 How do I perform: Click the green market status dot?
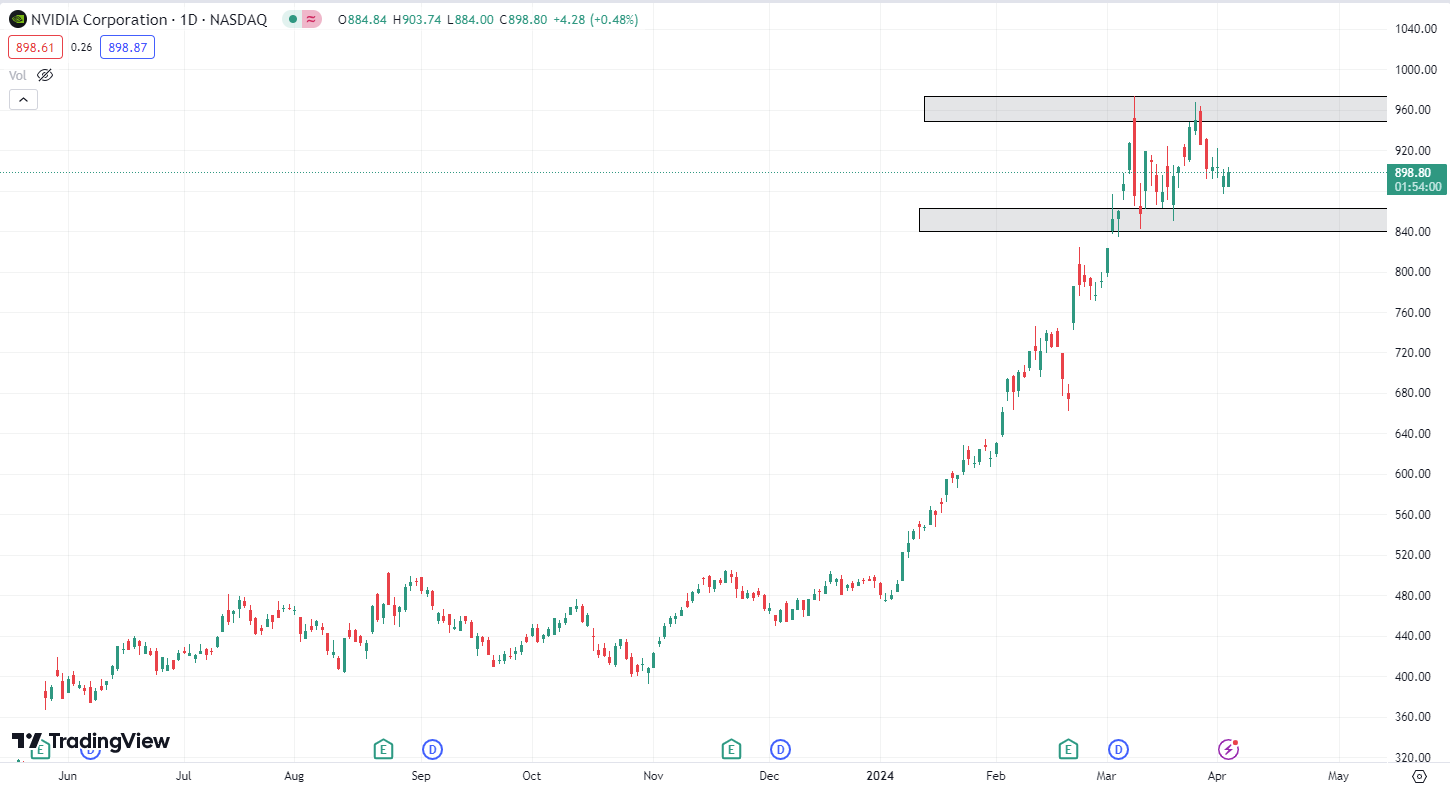coord(291,19)
